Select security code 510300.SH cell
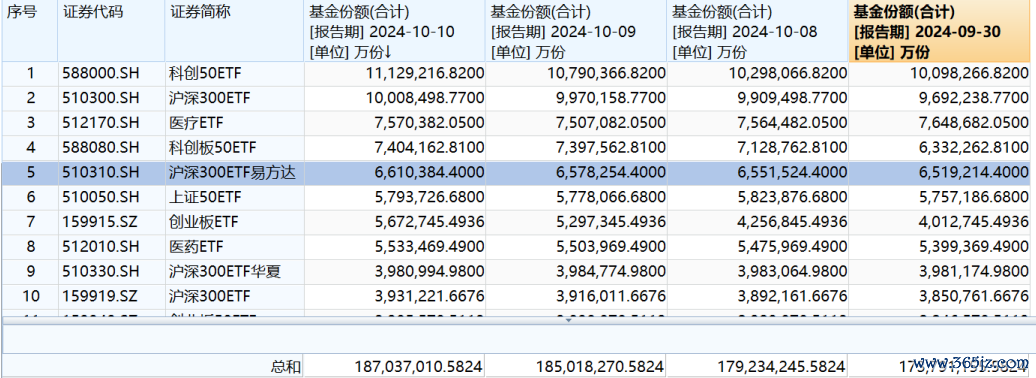This screenshot has width=1036, height=378. coord(111,98)
